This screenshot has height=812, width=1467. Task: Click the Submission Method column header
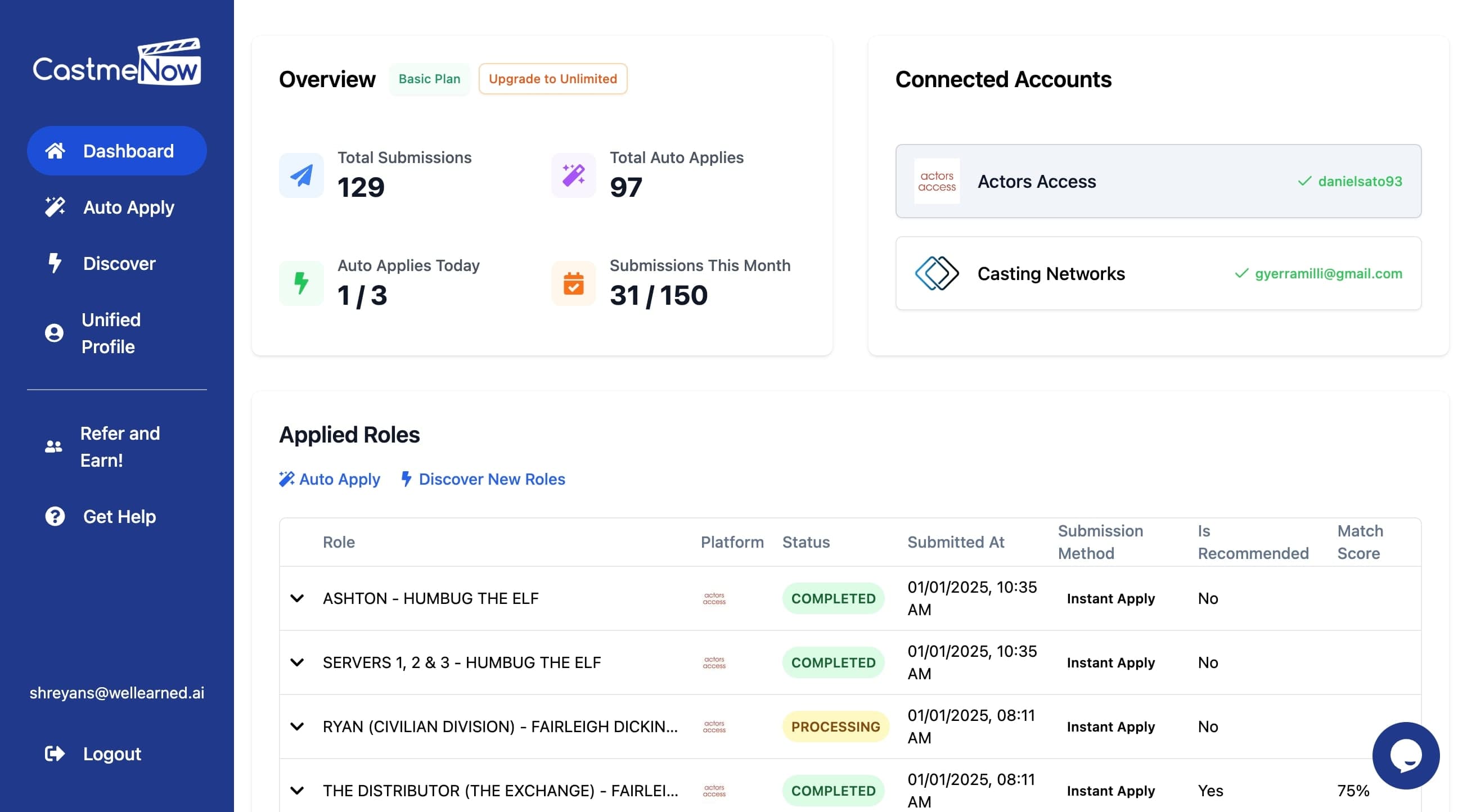[x=1100, y=542]
